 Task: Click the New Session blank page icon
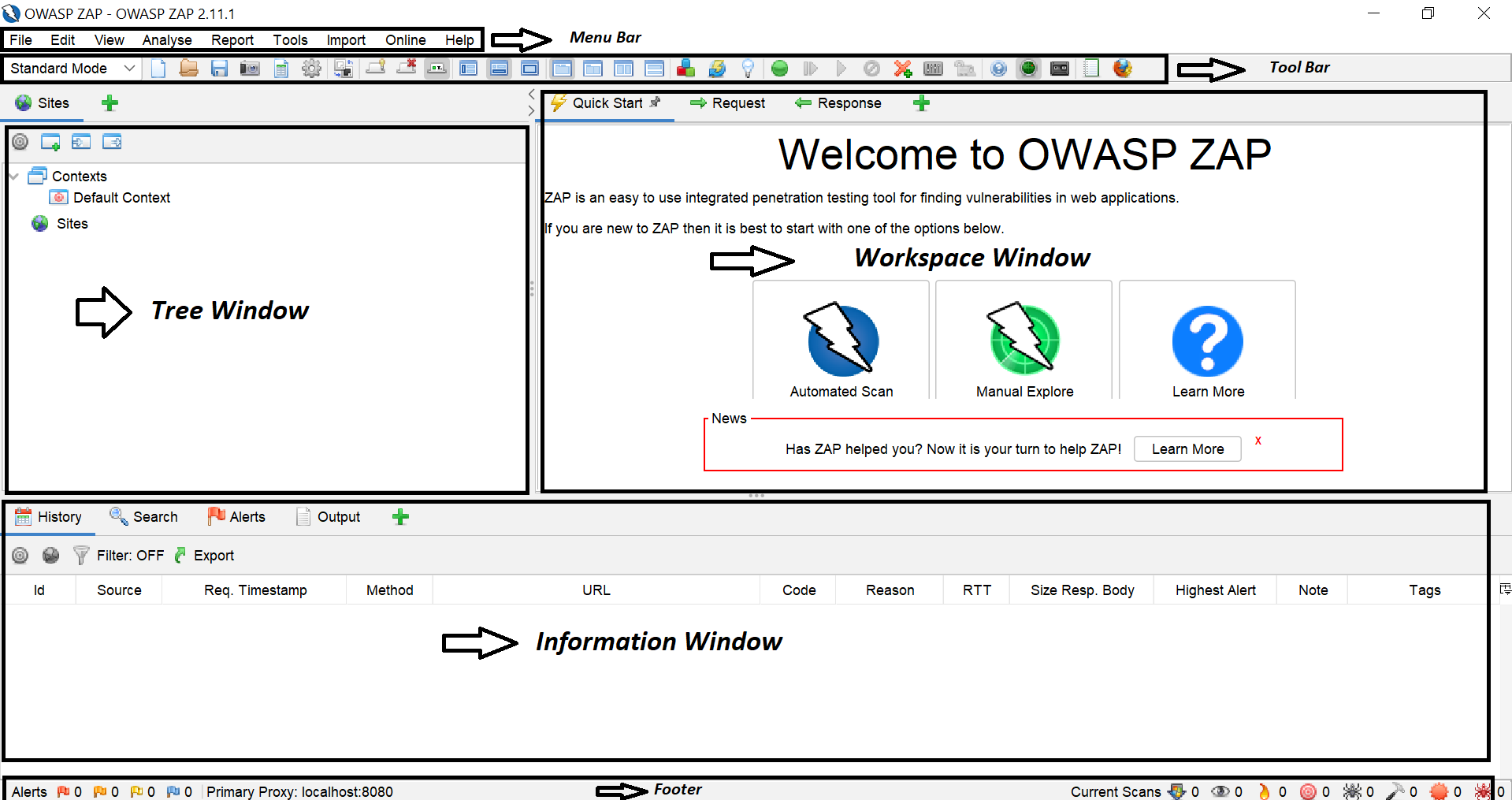(x=158, y=69)
